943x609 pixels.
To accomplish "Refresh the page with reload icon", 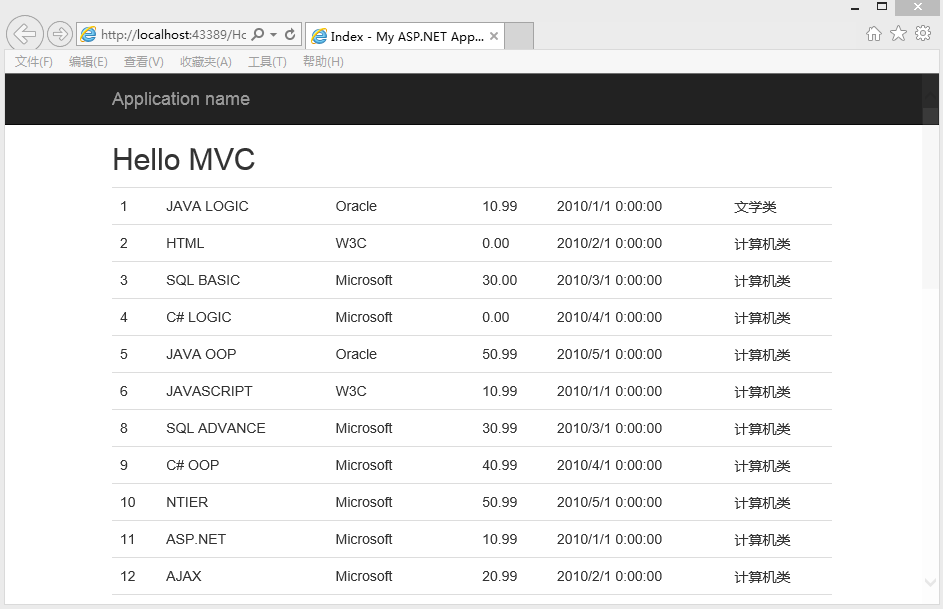I will tap(290, 34).
